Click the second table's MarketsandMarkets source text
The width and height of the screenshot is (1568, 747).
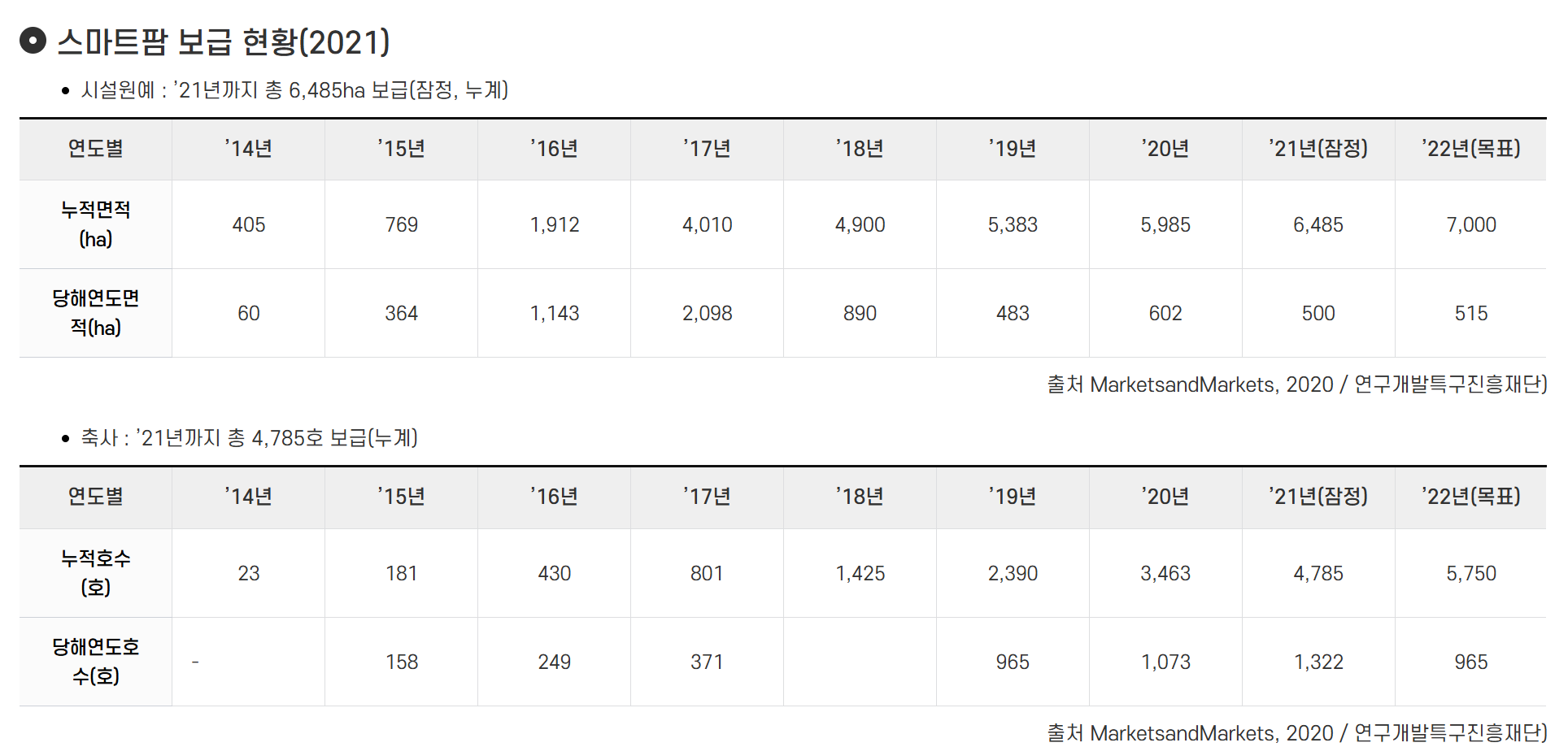[x=1296, y=733]
